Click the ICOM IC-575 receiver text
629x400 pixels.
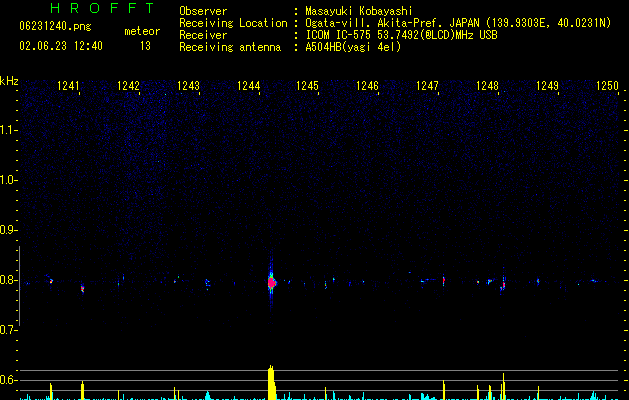pyautogui.click(x=401, y=35)
